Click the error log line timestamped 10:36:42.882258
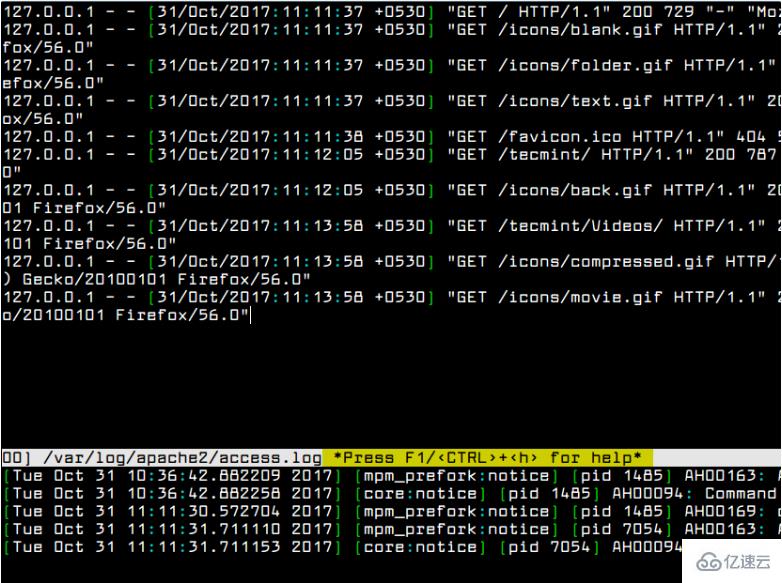The image size is (782, 583). coord(391,493)
